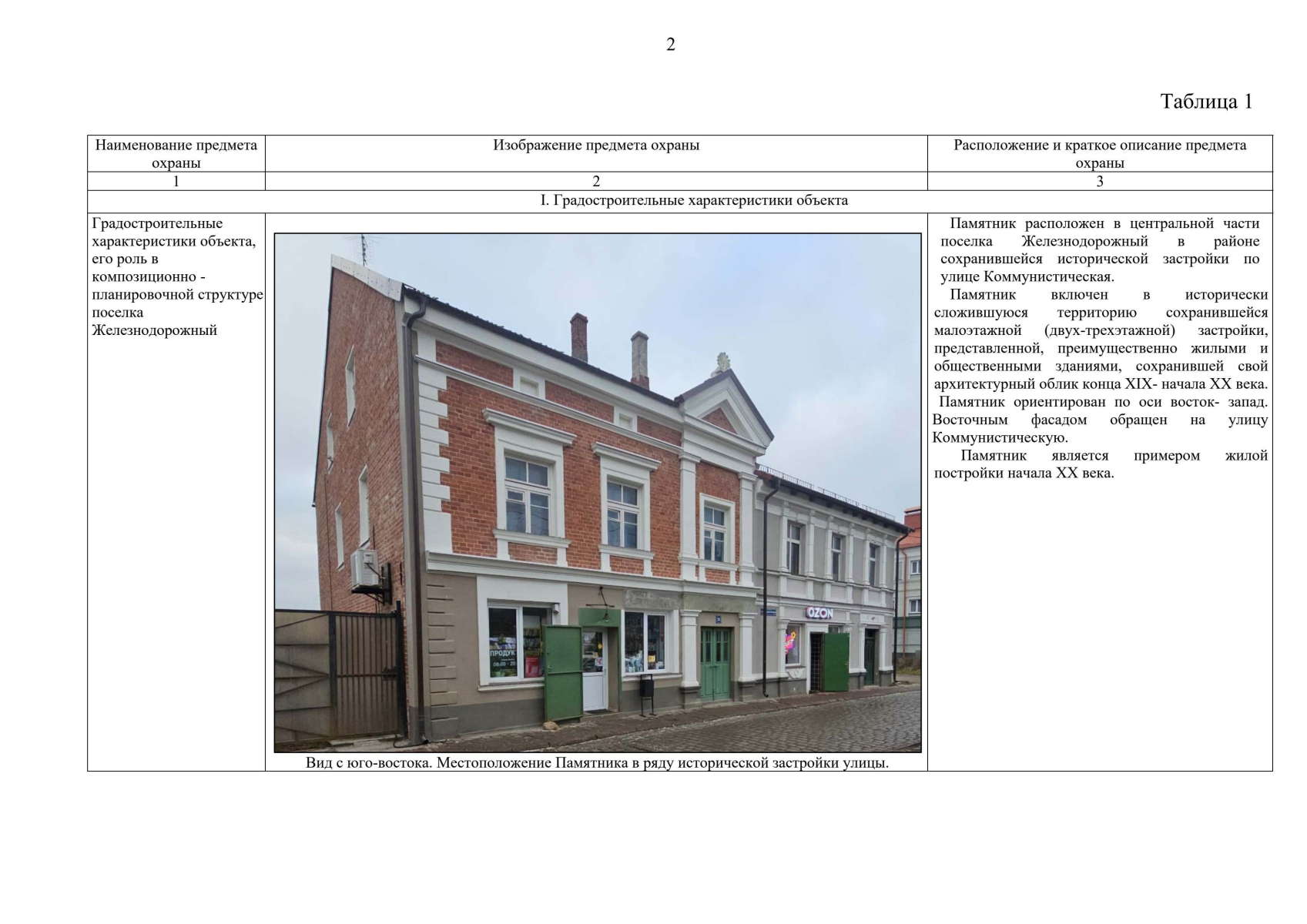Click the OZON sign in the photo
Image resolution: width=1307 pixels, height=924 pixels.
819,613
